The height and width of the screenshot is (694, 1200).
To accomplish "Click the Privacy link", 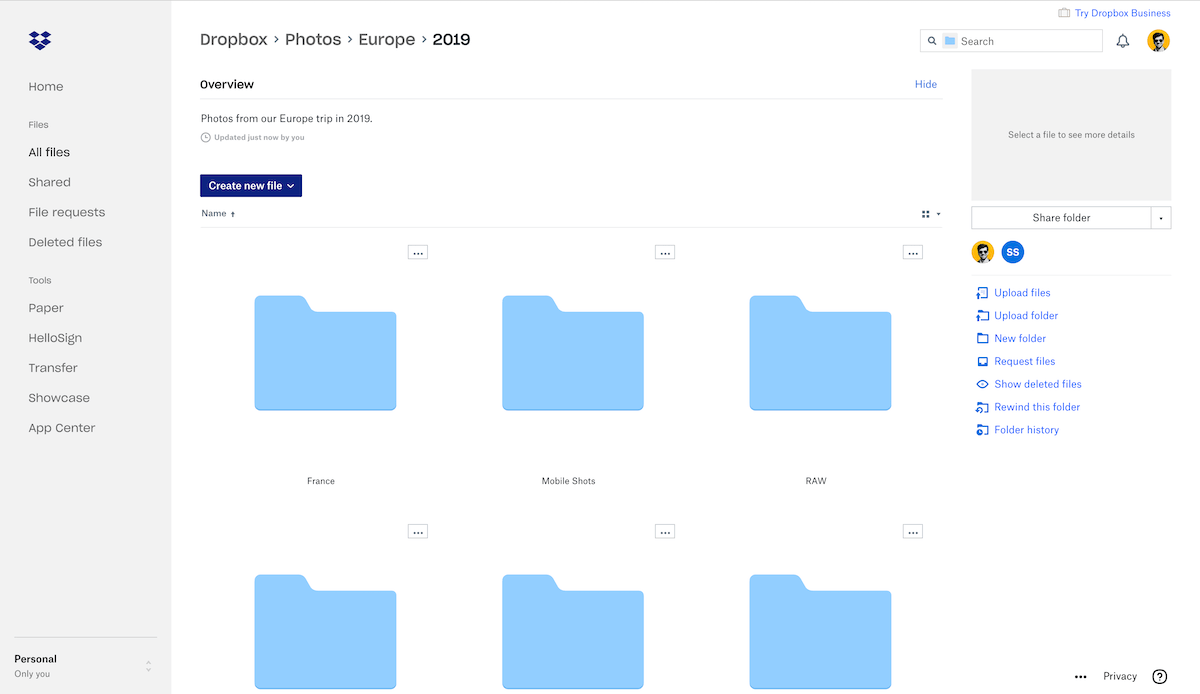I will 1119,676.
